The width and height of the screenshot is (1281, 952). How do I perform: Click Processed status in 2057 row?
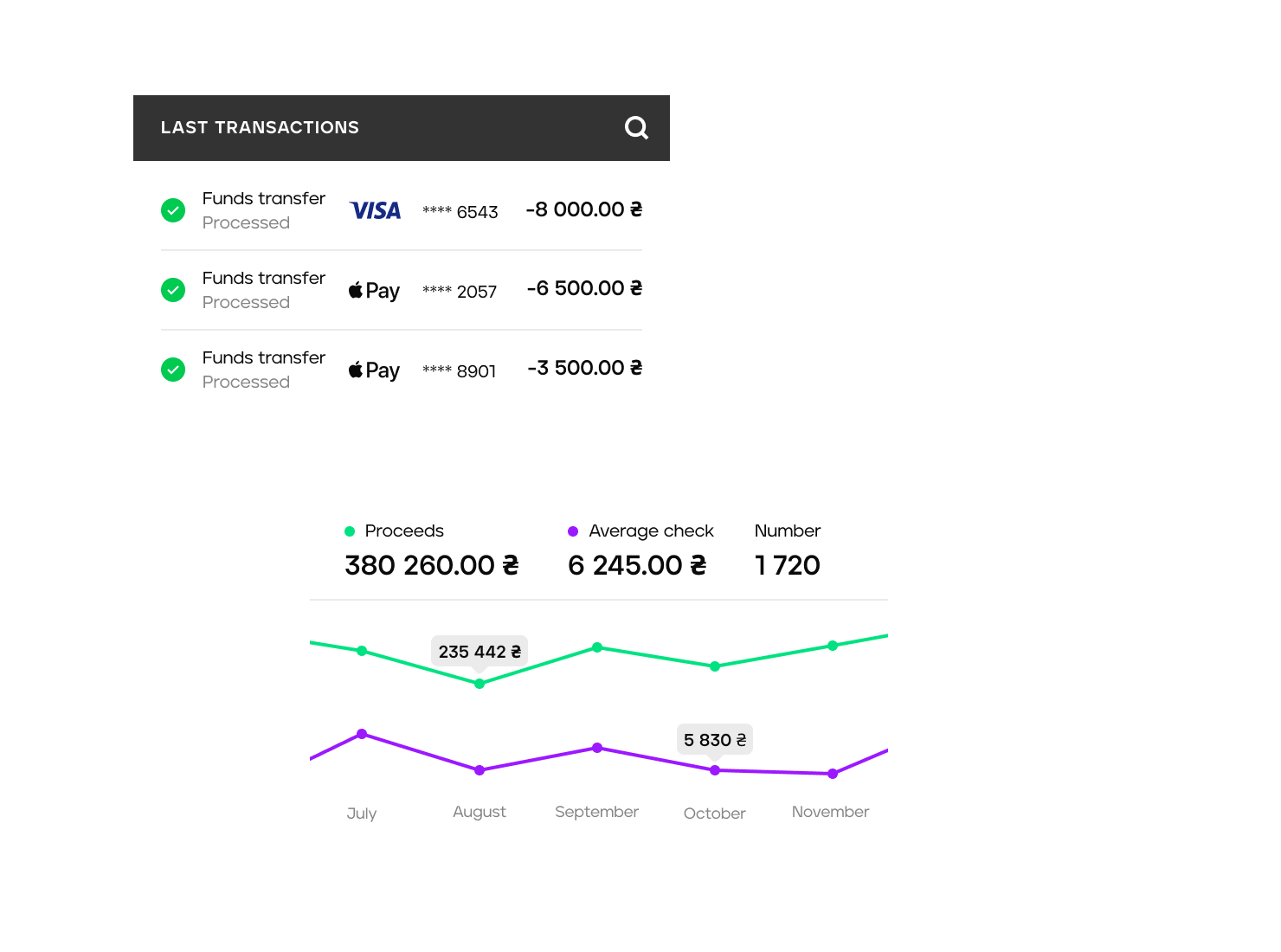tap(246, 302)
